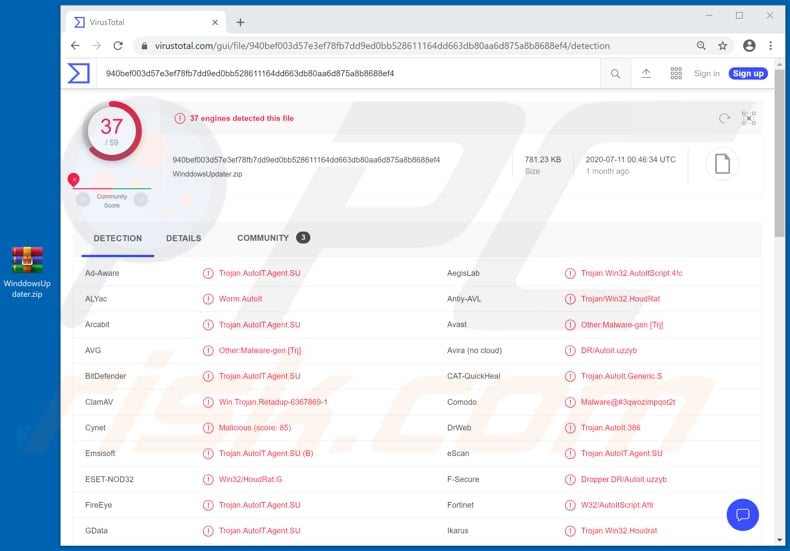
Task: Switch to the DETECTION tab
Action: [118, 238]
